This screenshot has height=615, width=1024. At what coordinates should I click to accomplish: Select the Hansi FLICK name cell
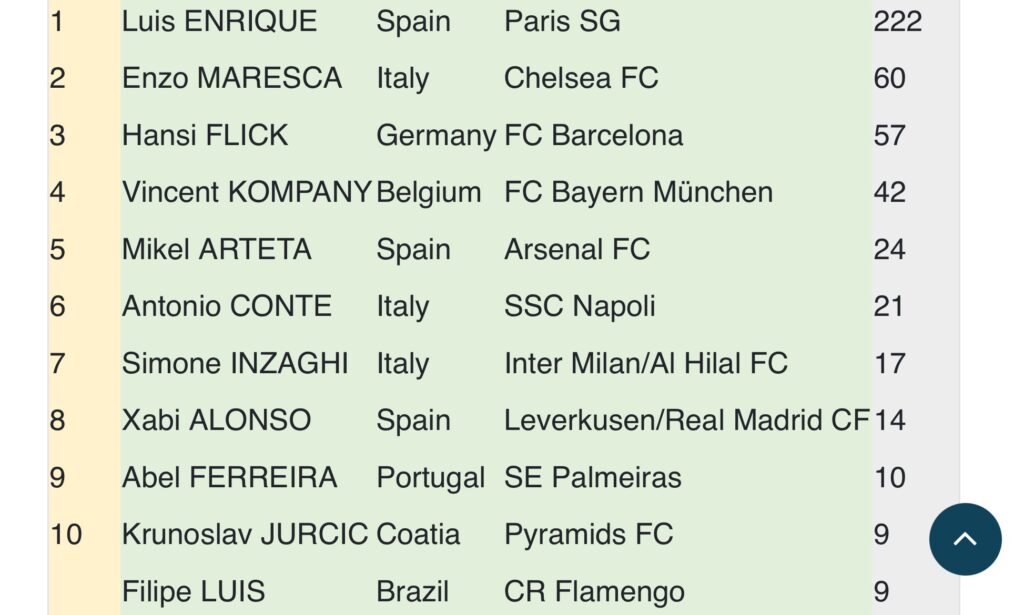pyautogui.click(x=205, y=135)
